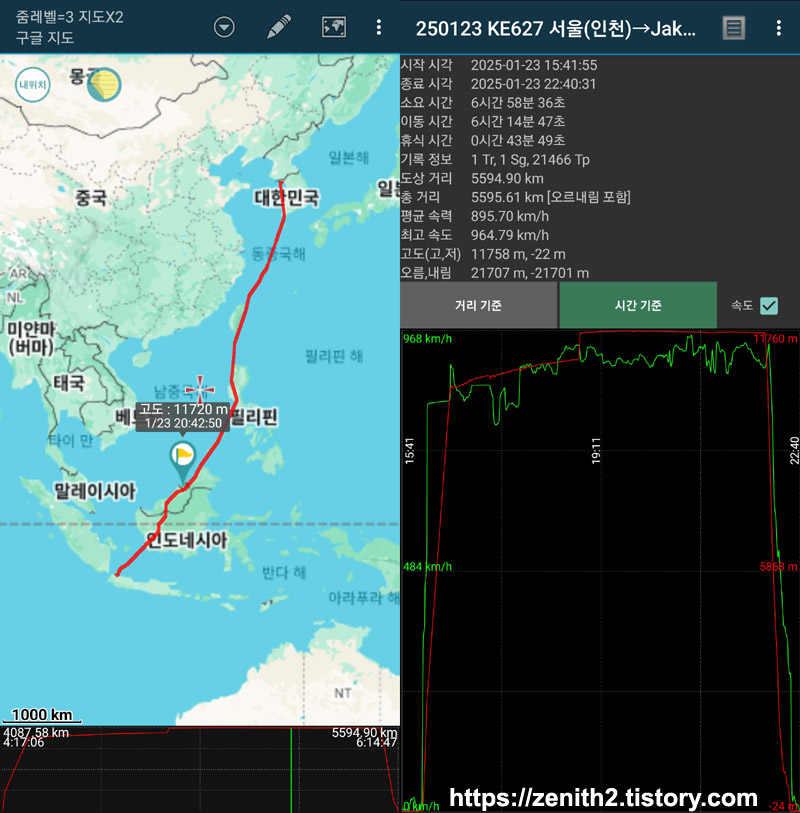
Task: Tap the red crosshair map center marker
Action: pos(200,388)
